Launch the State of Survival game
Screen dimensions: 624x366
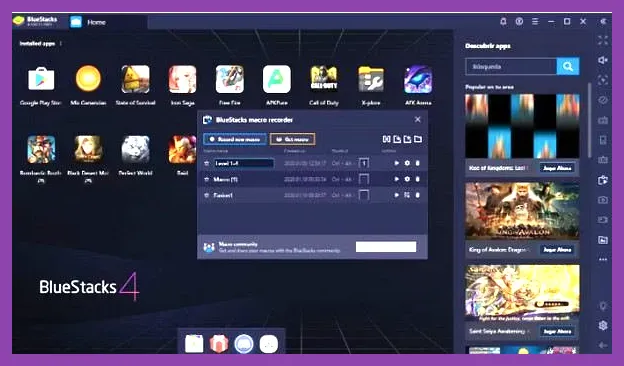pyautogui.click(x=135, y=79)
